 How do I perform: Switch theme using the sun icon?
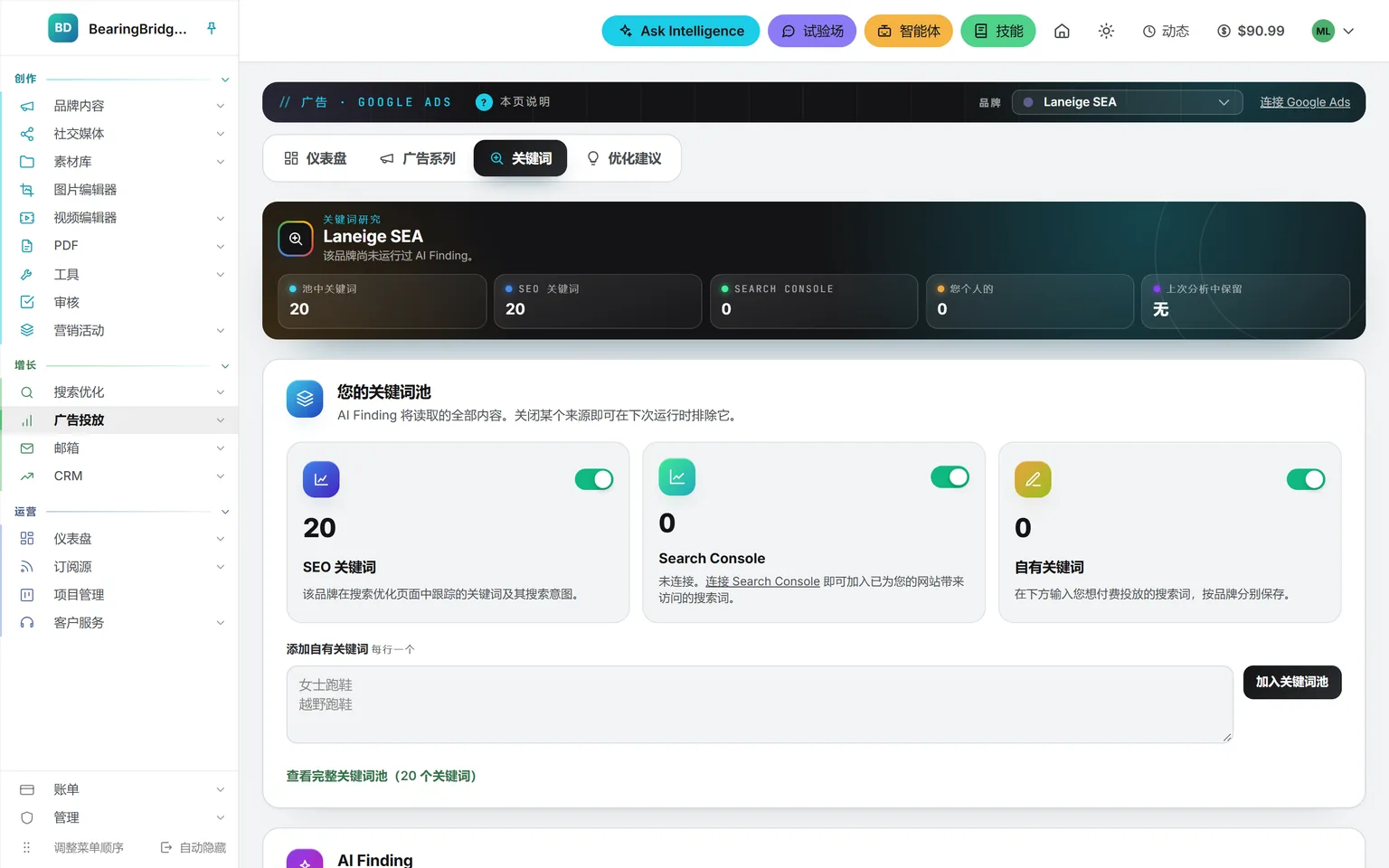(x=1106, y=31)
